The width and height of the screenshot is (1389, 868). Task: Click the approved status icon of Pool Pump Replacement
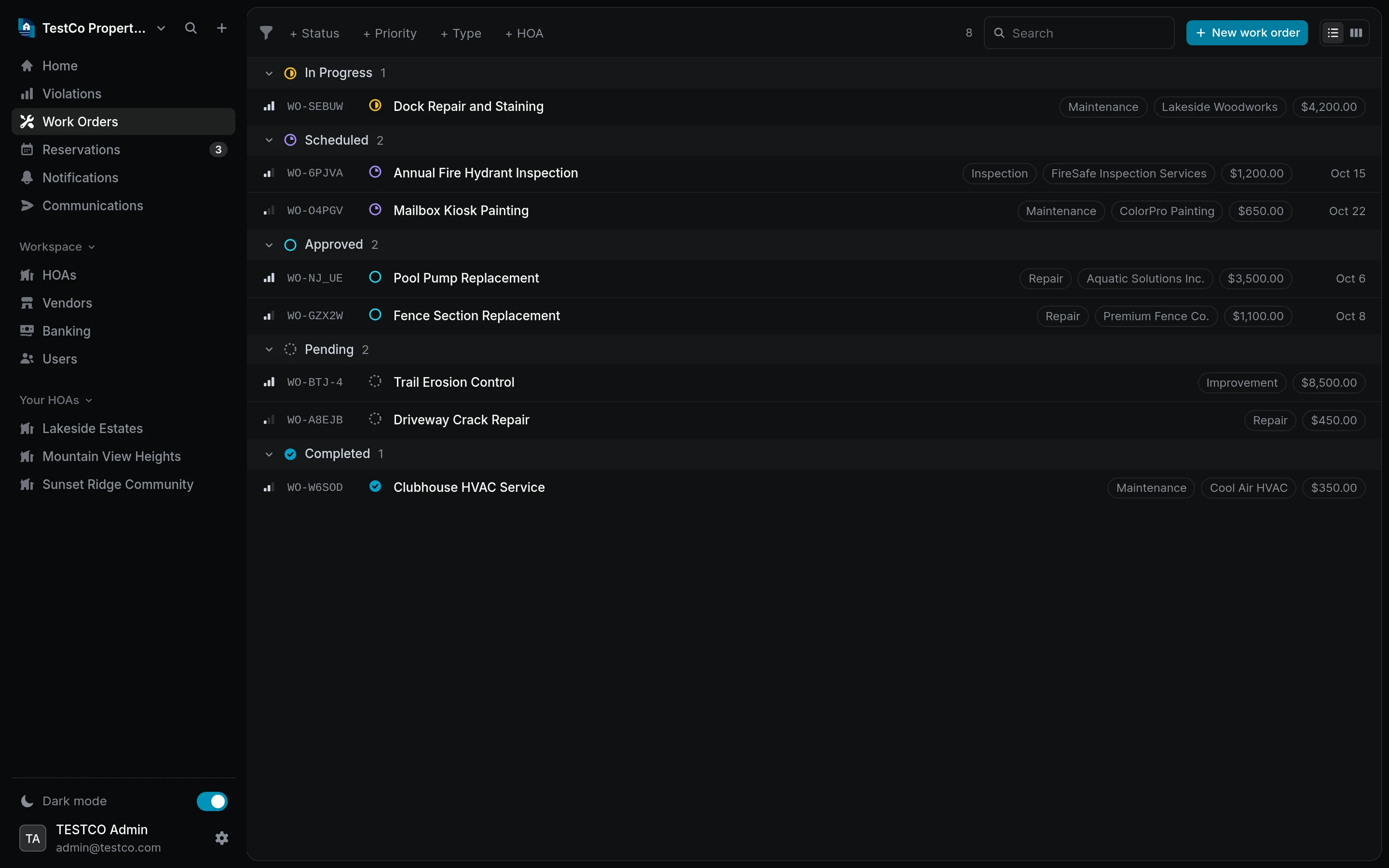pos(375,277)
